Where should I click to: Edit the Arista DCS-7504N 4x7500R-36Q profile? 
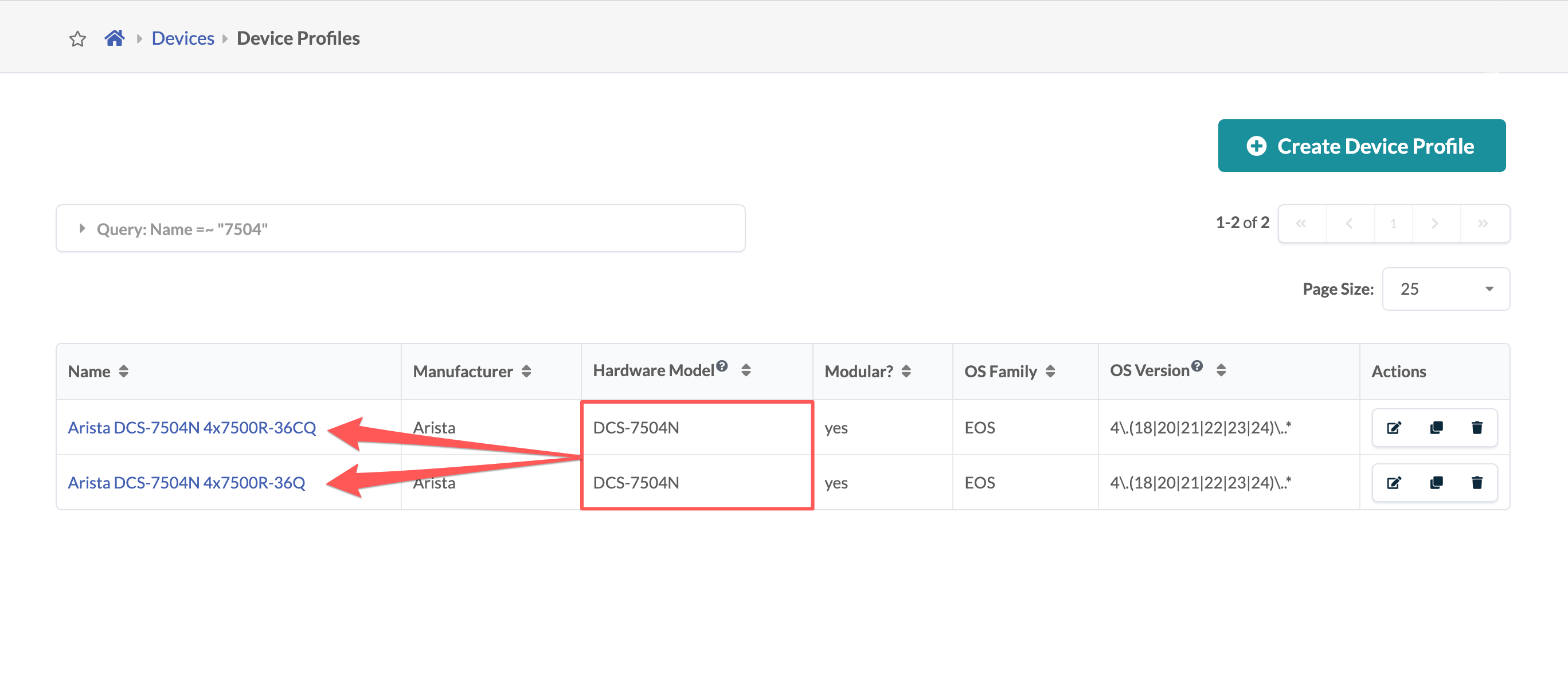[x=1393, y=483]
